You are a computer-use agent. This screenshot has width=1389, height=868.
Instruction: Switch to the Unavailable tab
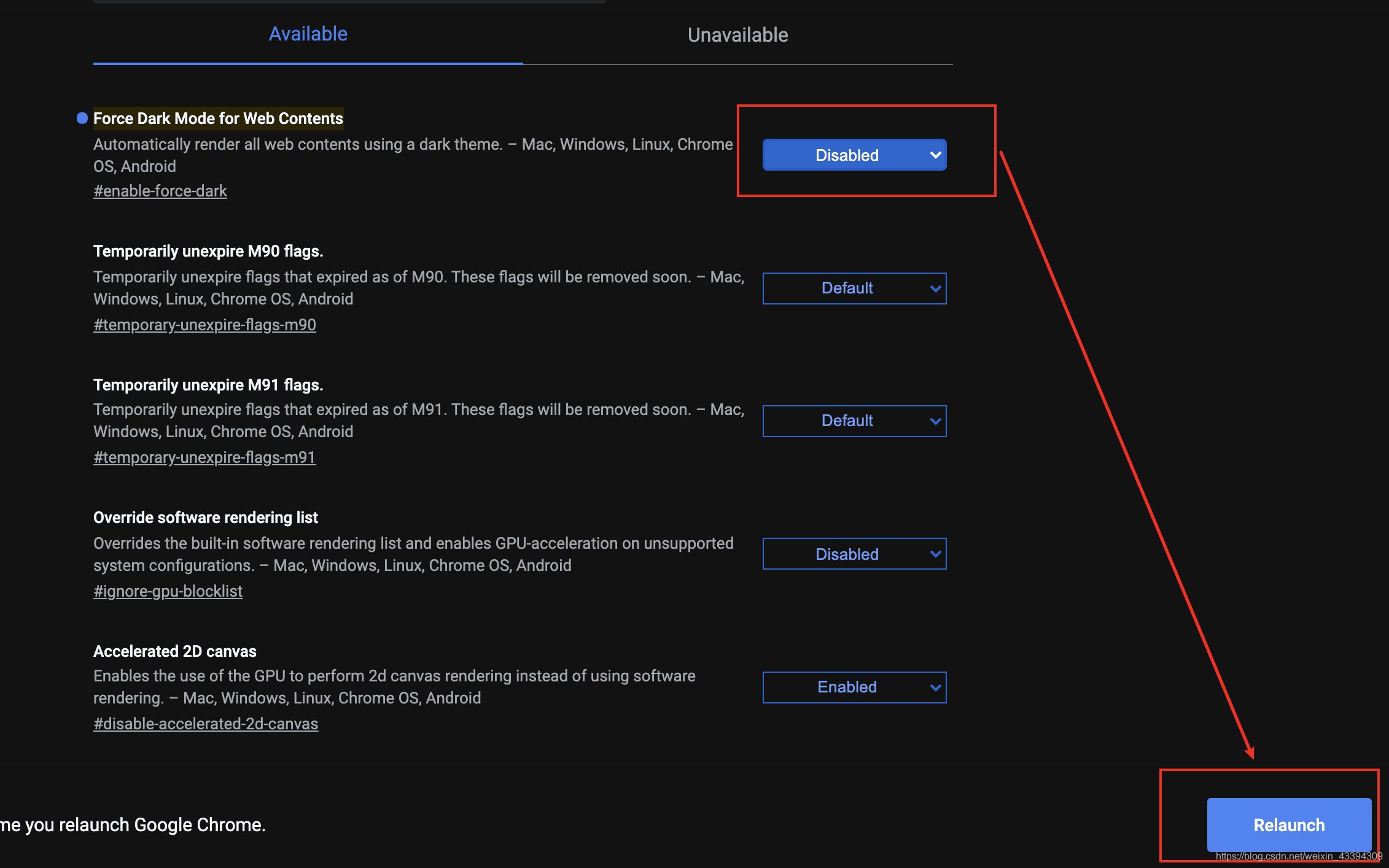click(x=737, y=35)
